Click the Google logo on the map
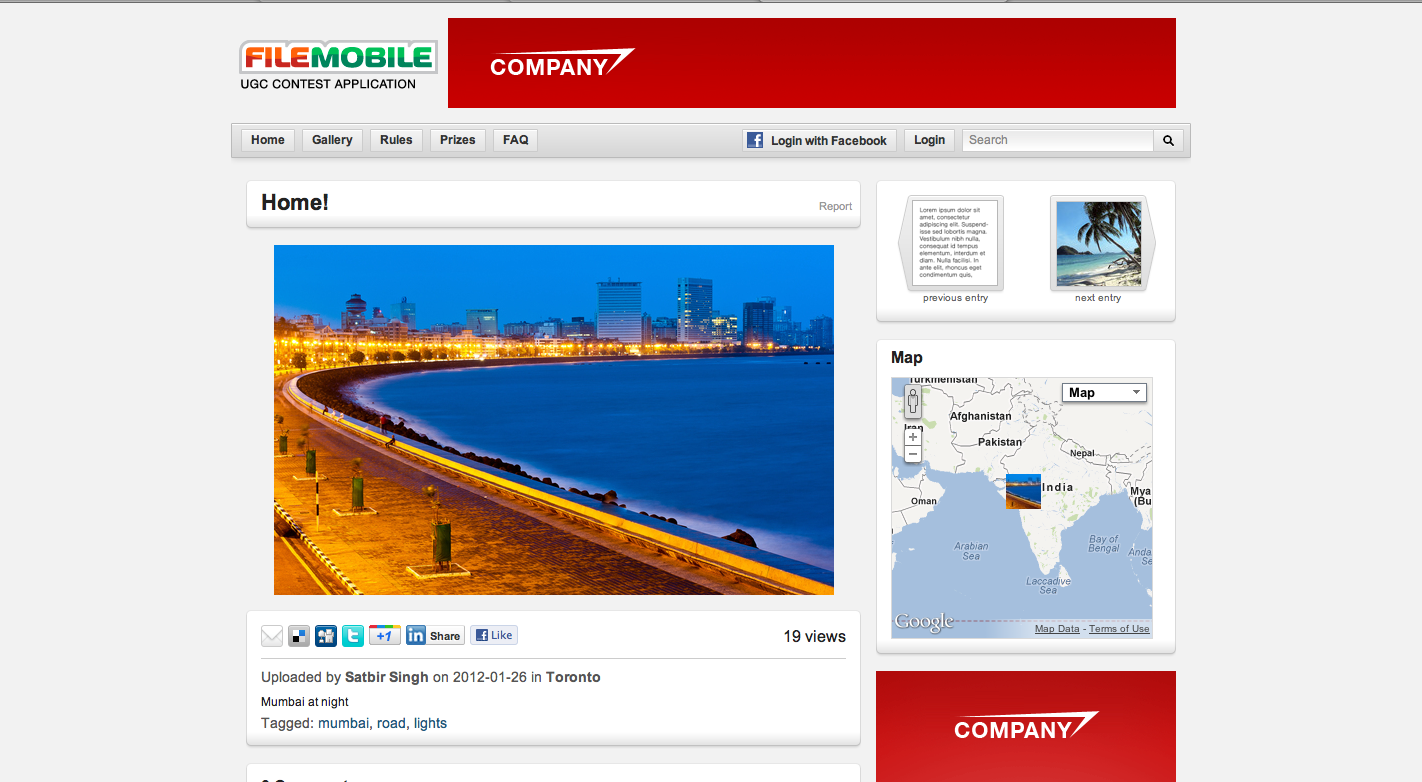This screenshot has width=1422, height=782. [924, 622]
